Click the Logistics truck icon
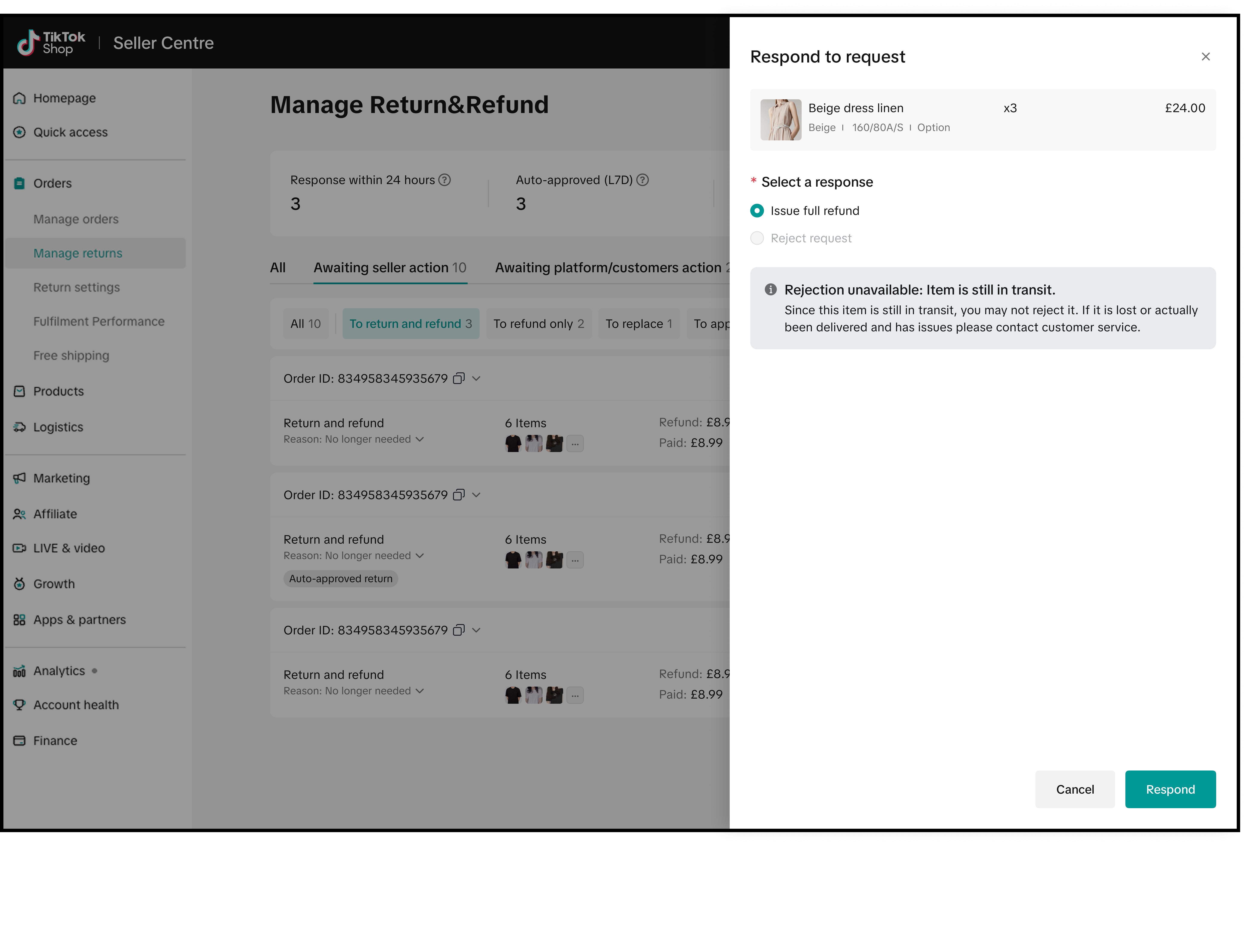The image size is (1247, 952). (19, 427)
